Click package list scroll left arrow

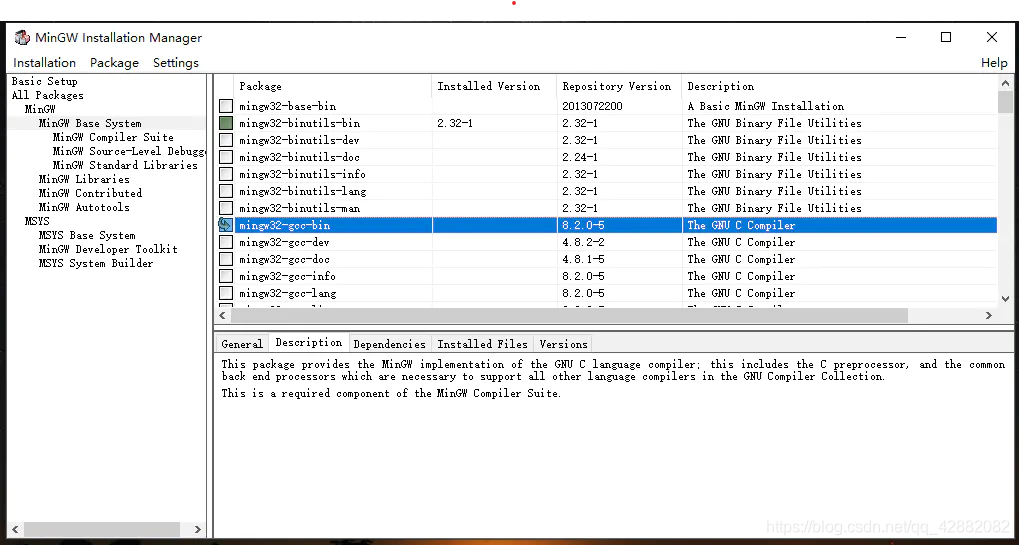222,315
